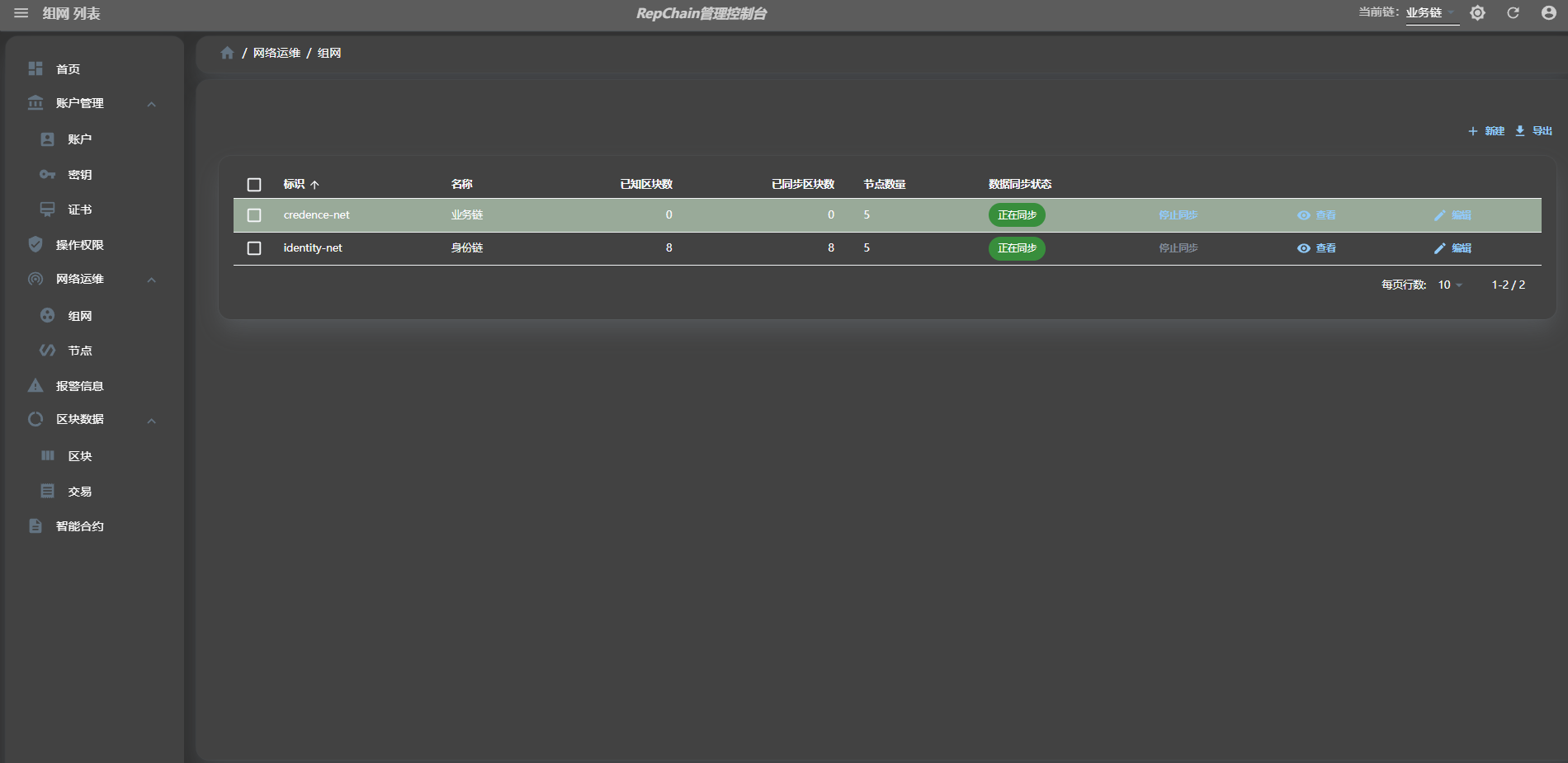Viewport: 1568px width, 763px height.
Task: Click pencil edit icon for credence-net
Action: 1439,215
